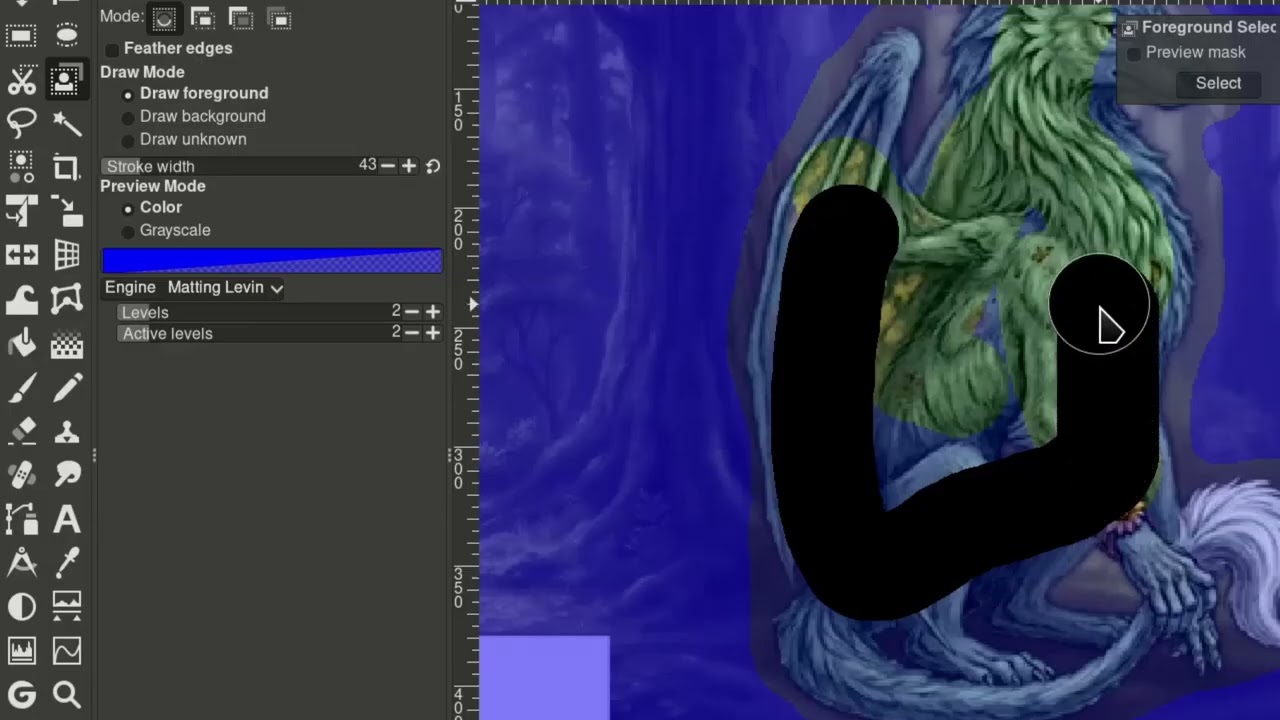Select the Foreground Select tool
Image resolution: width=1280 pixels, height=720 pixels.
click(67, 80)
